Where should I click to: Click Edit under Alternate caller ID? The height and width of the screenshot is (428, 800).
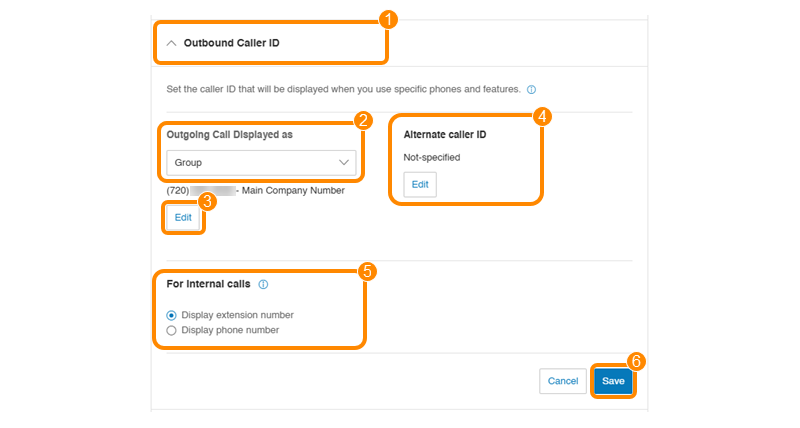pyautogui.click(x=420, y=185)
